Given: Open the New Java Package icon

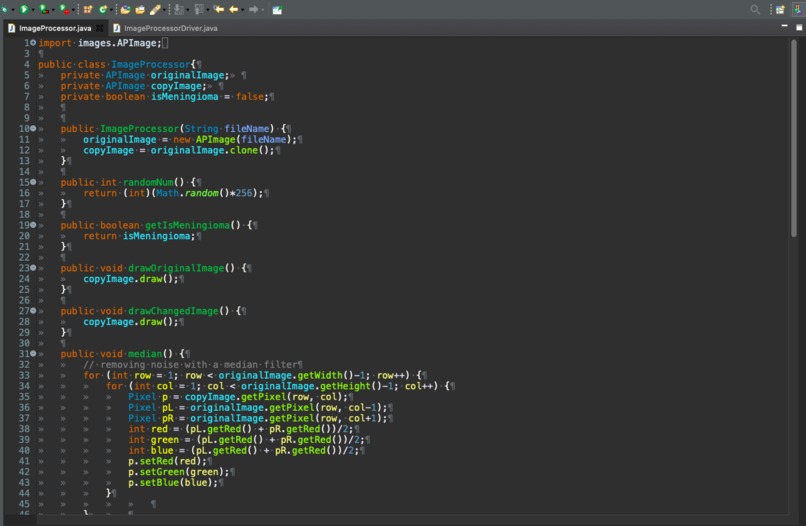Looking at the screenshot, I should click(x=88, y=9).
